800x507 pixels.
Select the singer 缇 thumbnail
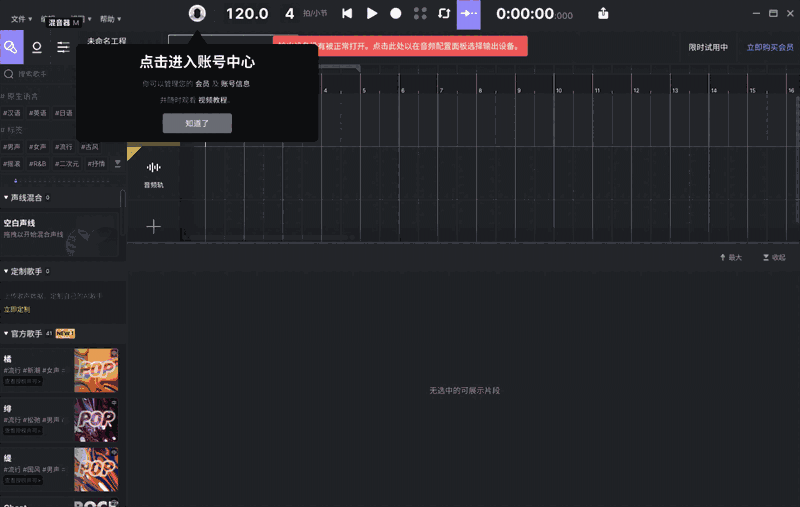click(96, 469)
